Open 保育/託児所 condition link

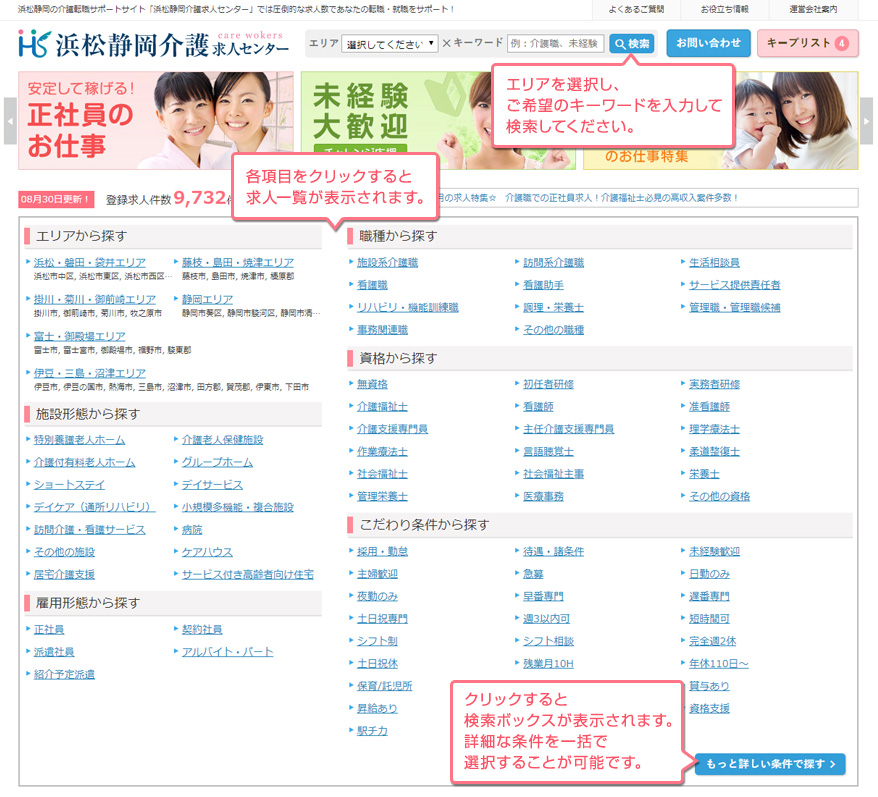[x=384, y=686]
